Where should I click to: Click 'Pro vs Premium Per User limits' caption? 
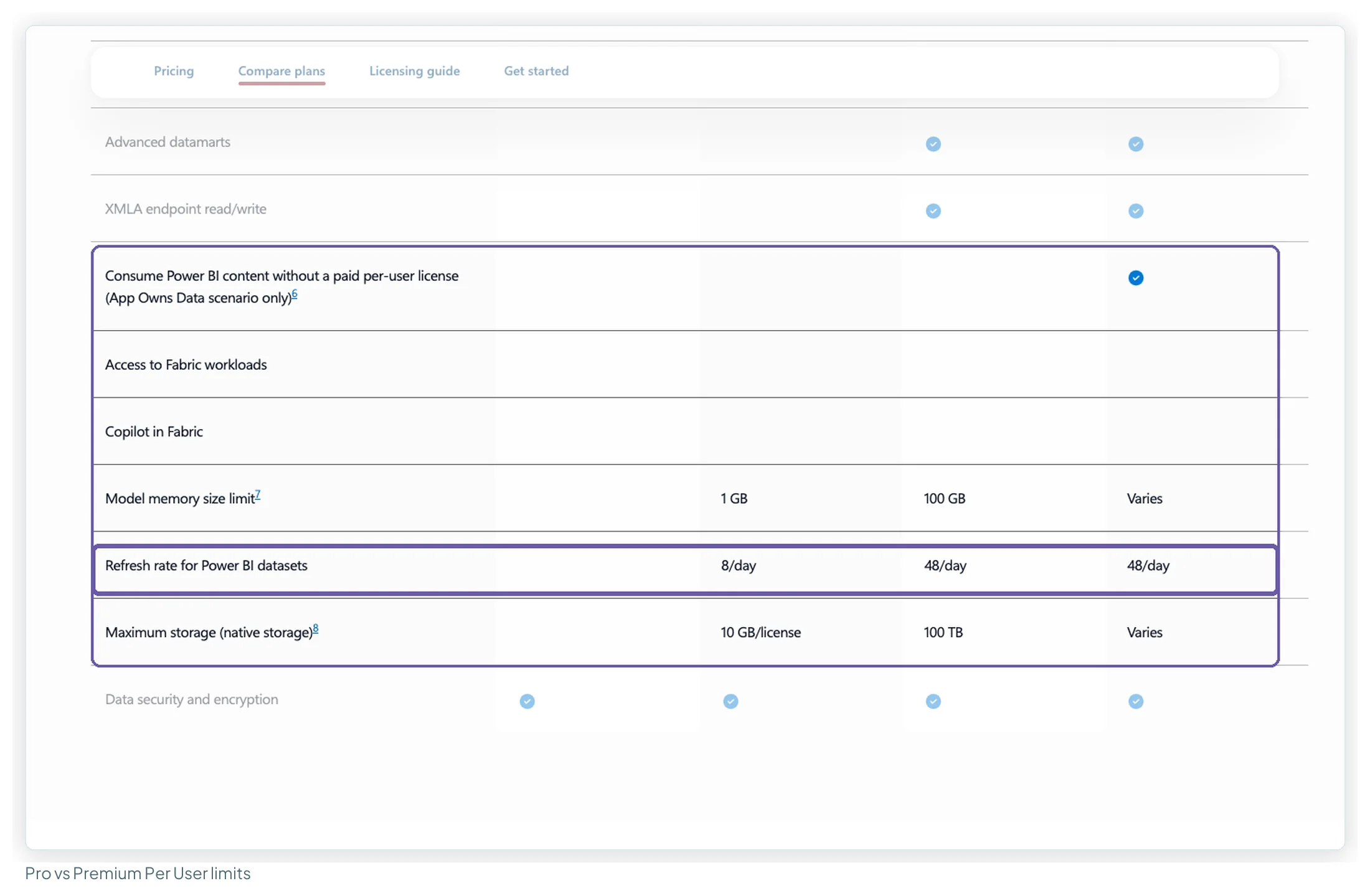pyautogui.click(x=138, y=873)
